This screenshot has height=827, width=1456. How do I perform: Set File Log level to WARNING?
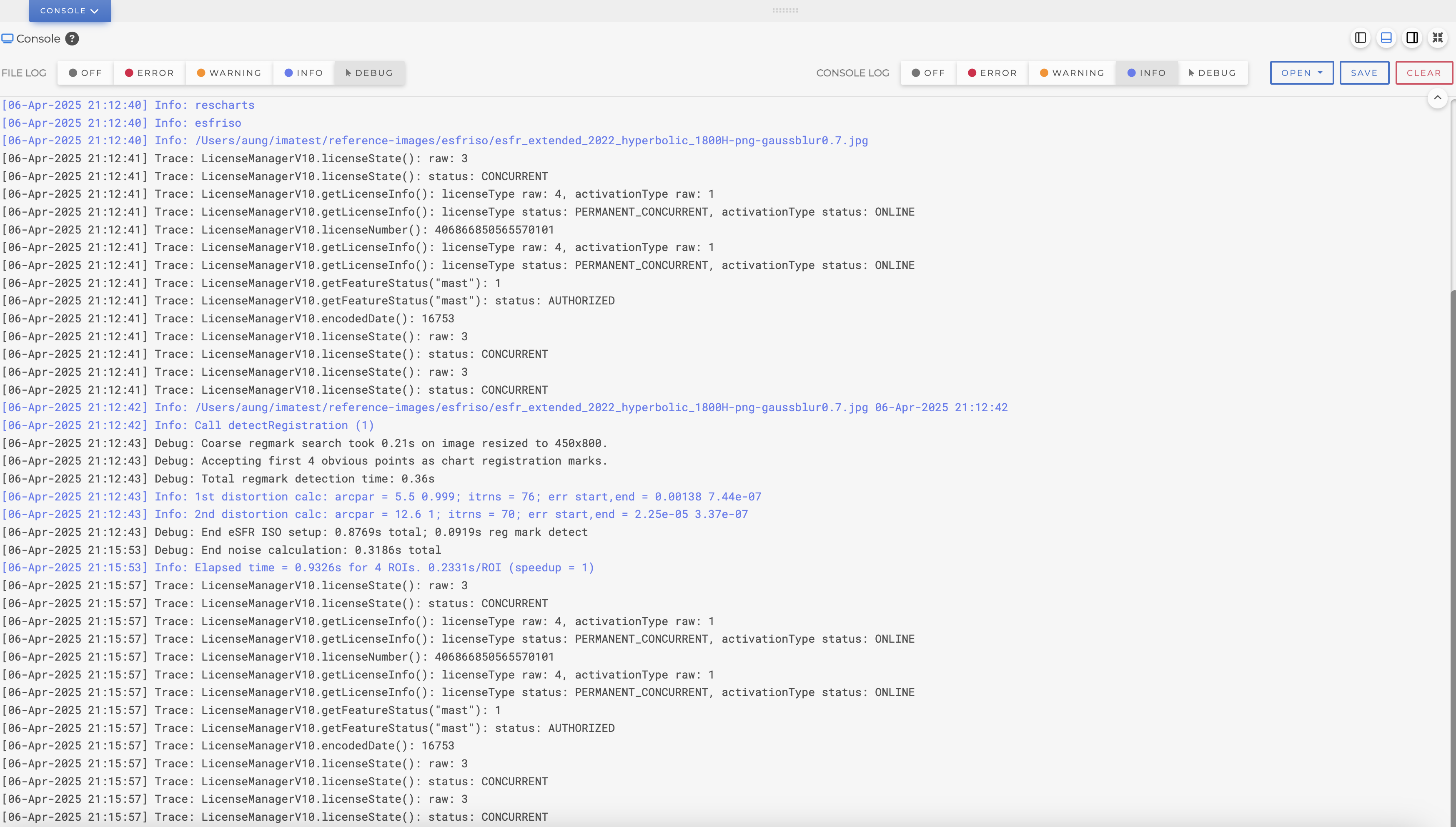click(229, 73)
